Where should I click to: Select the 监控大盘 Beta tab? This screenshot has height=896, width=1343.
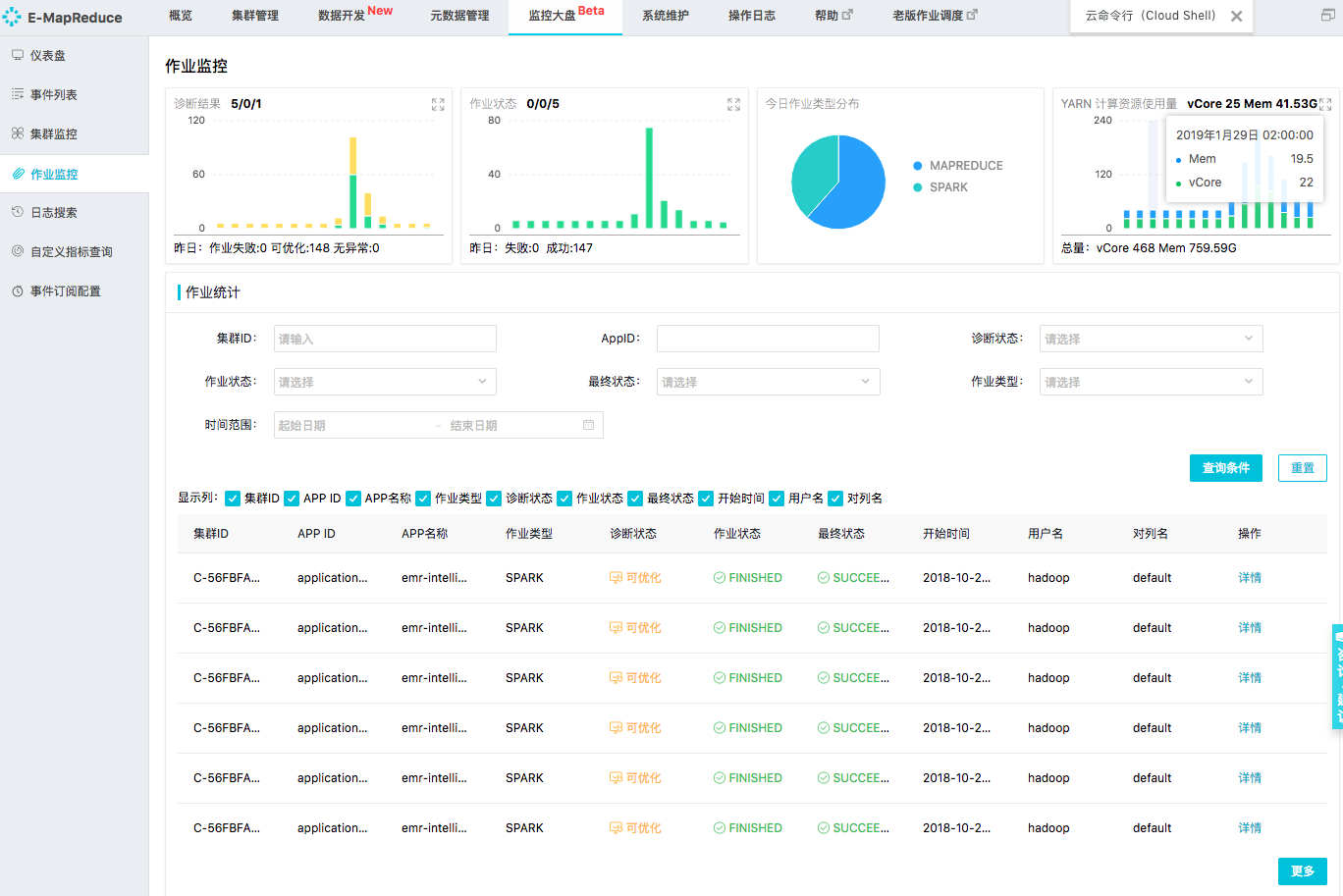tap(565, 16)
